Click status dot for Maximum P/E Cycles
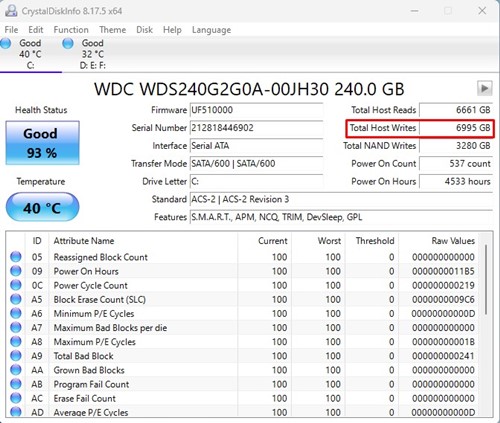 click(x=16, y=342)
